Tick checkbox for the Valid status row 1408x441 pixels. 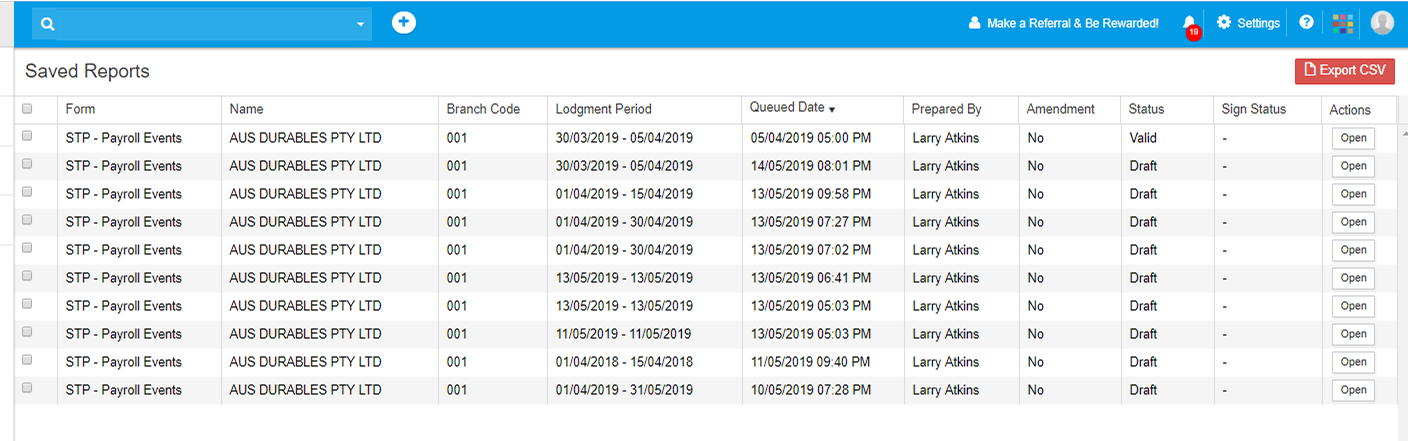click(27, 136)
